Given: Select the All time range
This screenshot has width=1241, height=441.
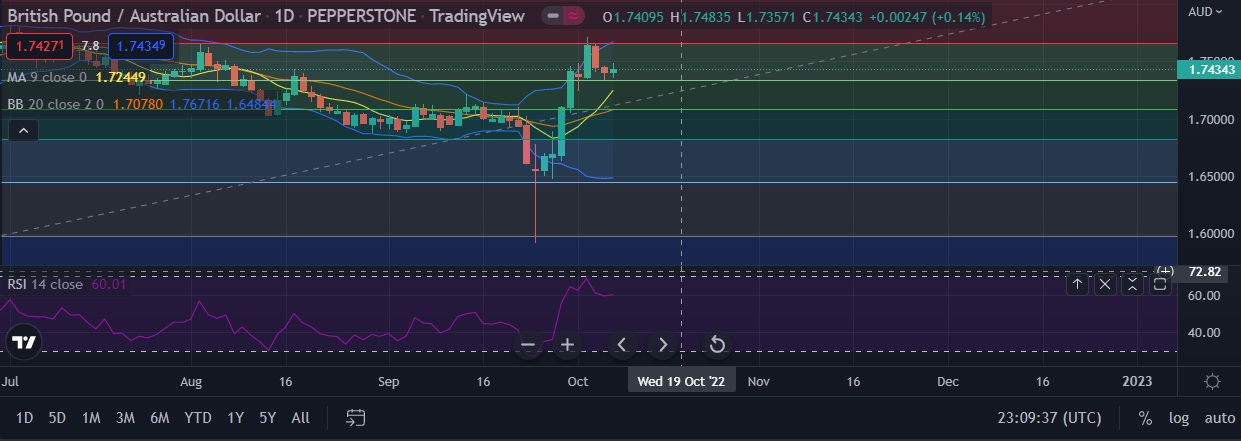Looking at the screenshot, I should point(300,418).
